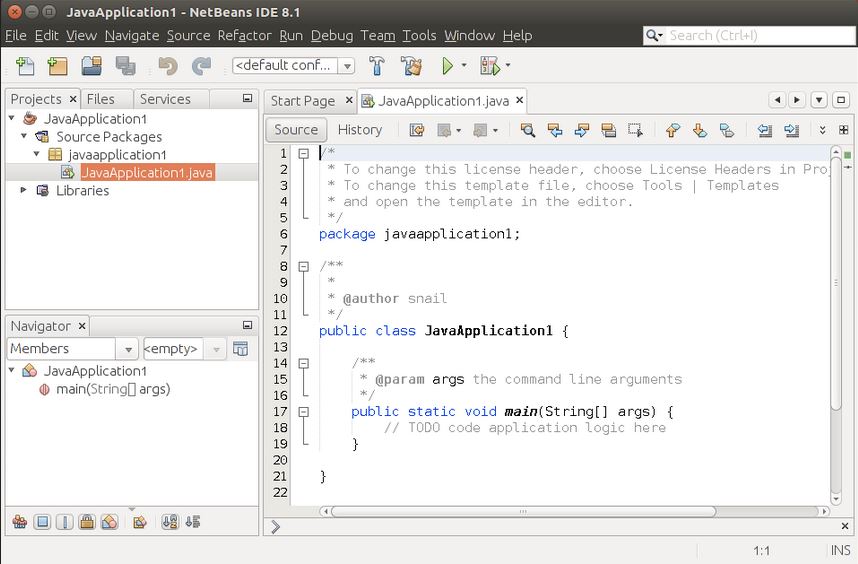The height and width of the screenshot is (564, 858).
Task: Click the Open Project toolbar icon
Action: click(91, 66)
